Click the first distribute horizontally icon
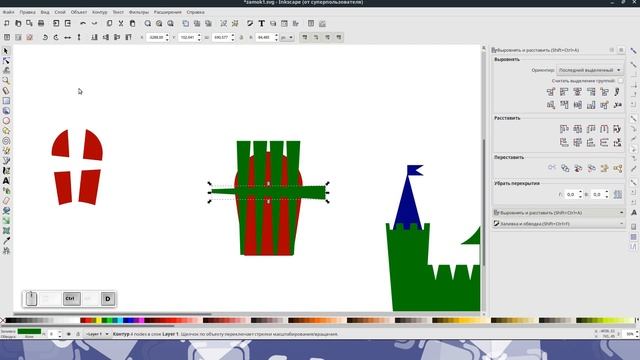This screenshot has height=360, width=640. pos(564,129)
